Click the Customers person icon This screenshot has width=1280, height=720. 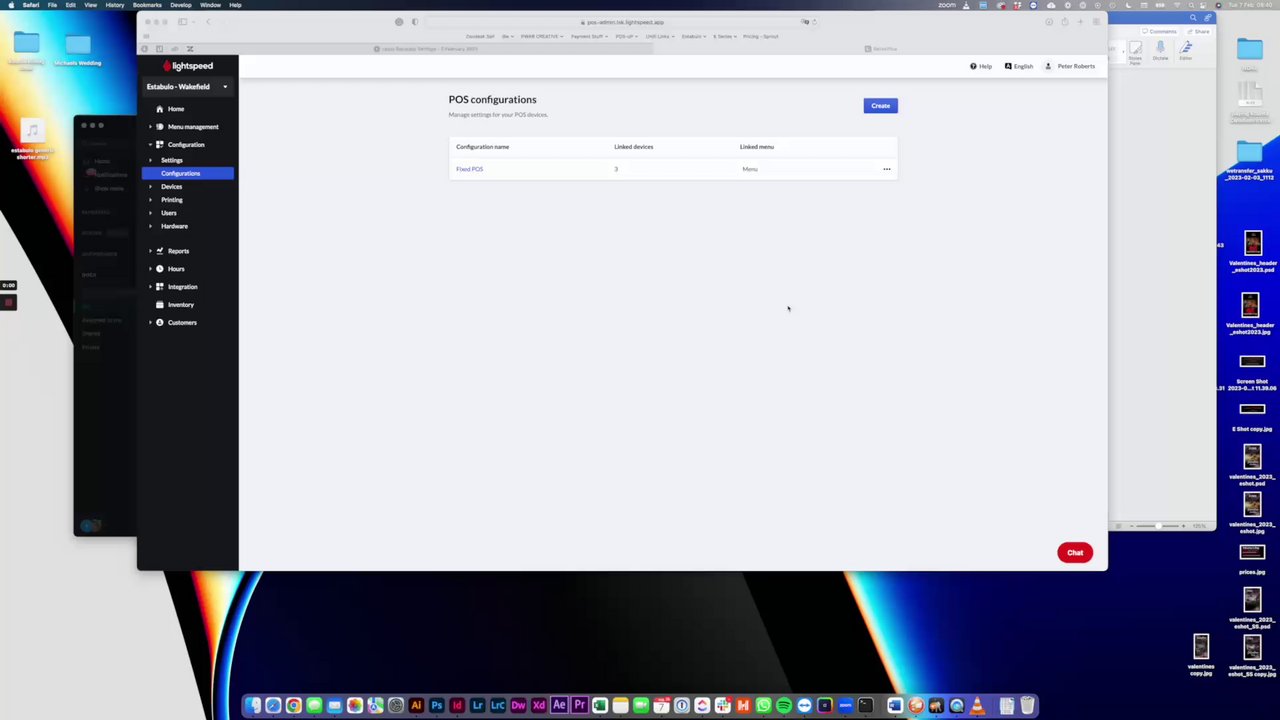tap(159, 323)
